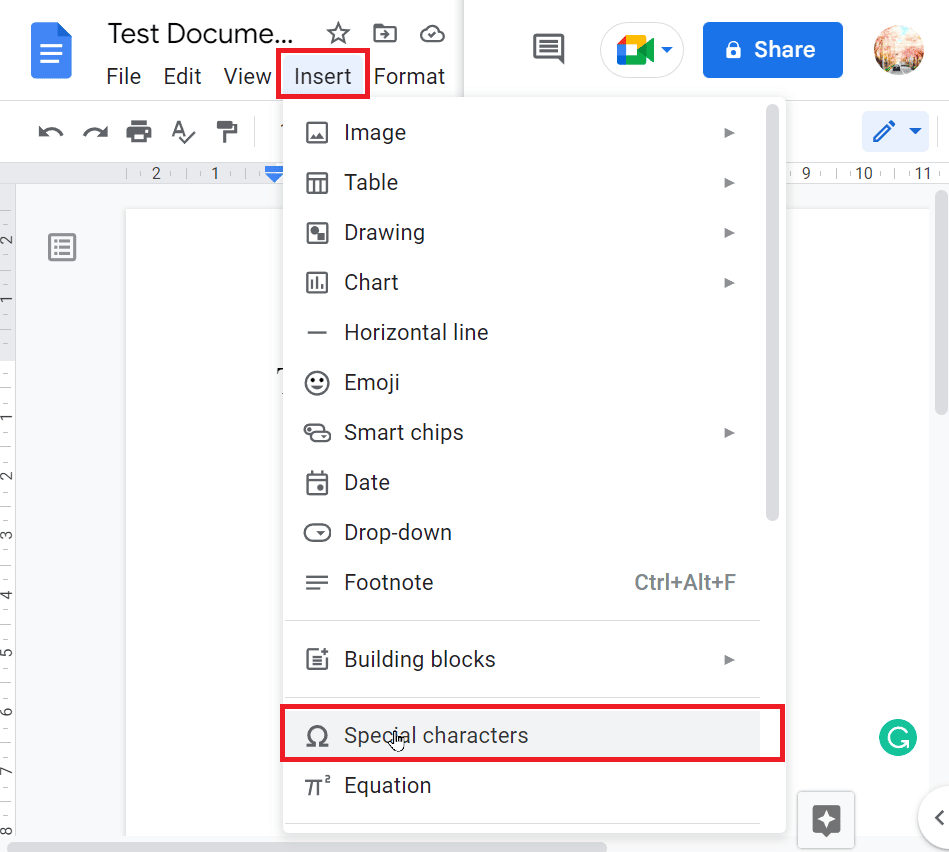Choose Building blocks menu item

click(522, 659)
